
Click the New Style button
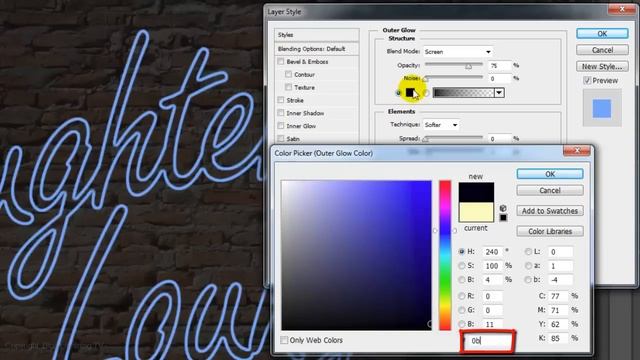click(602, 66)
